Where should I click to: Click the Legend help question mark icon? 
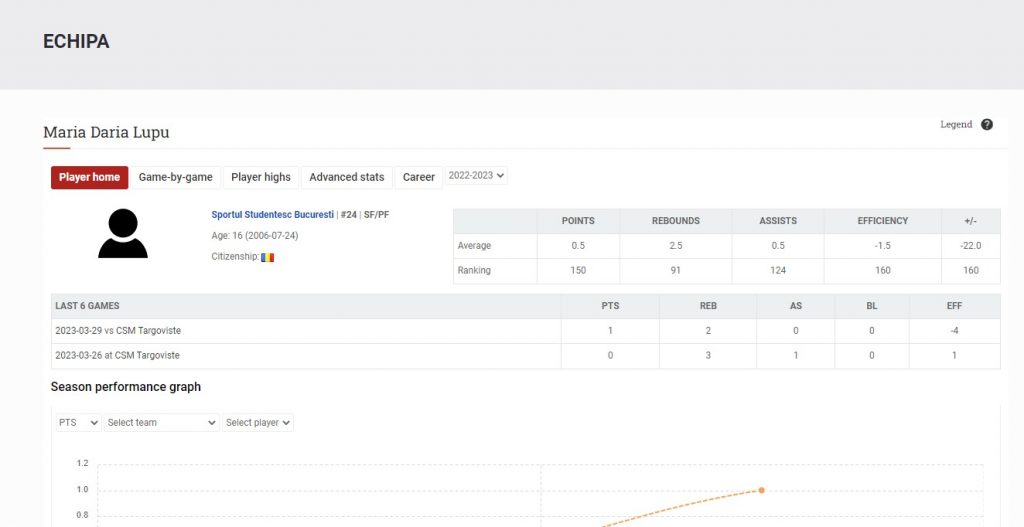pos(987,125)
